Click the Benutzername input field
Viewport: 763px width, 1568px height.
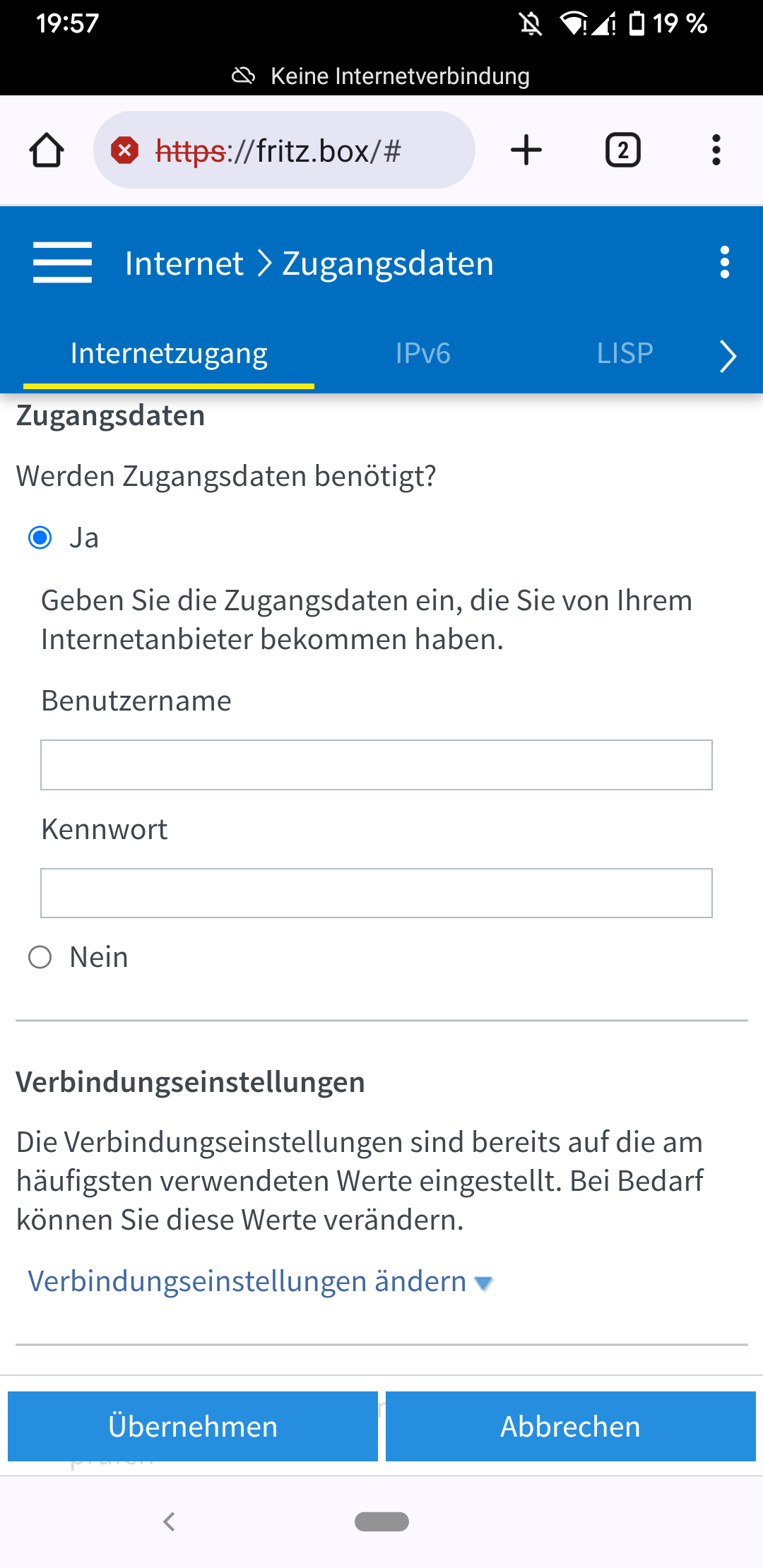tap(377, 764)
